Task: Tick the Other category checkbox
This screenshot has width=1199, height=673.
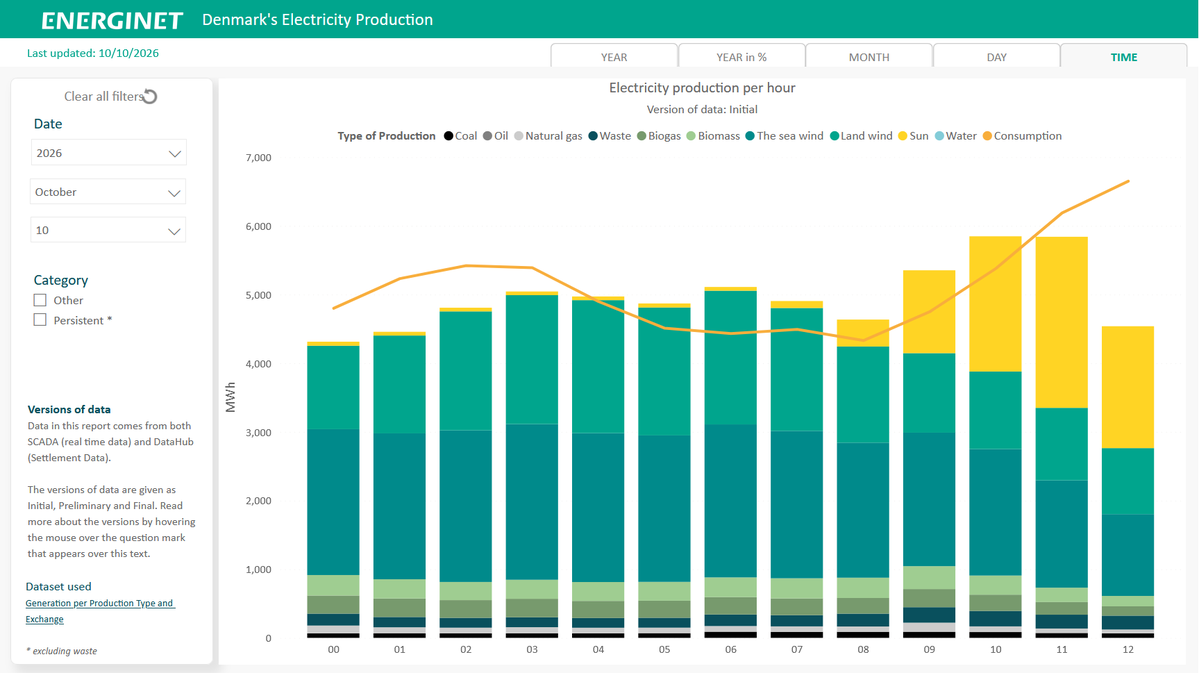Action: click(x=40, y=300)
